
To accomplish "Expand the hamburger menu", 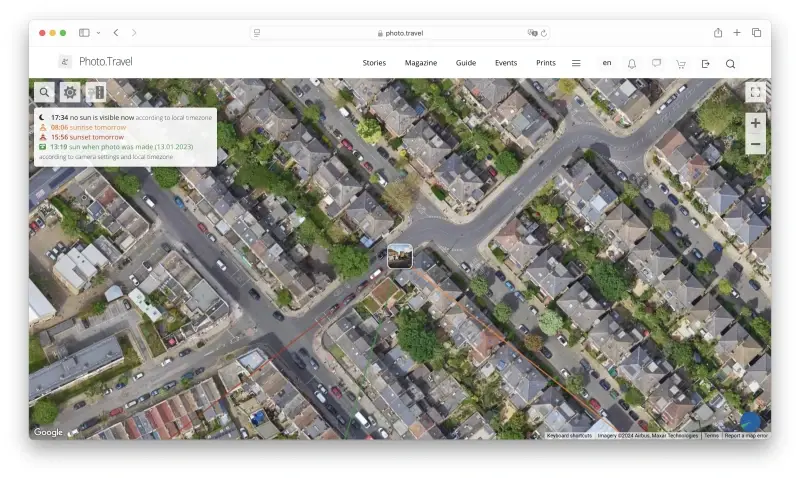I will [576, 63].
